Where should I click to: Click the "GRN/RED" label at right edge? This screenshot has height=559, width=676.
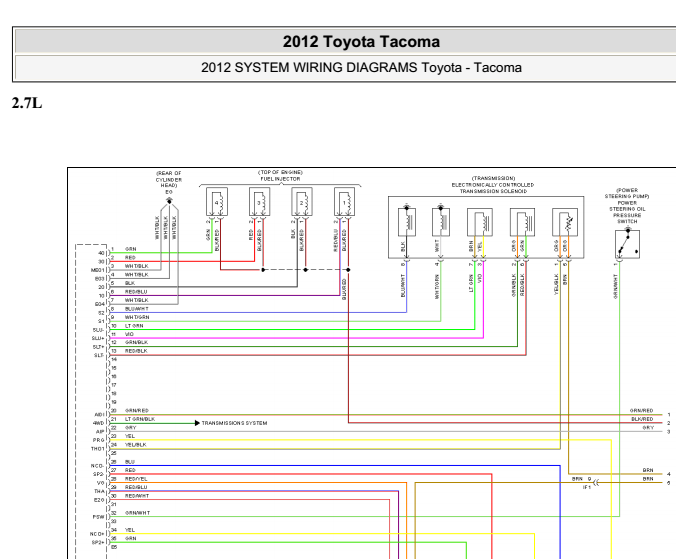642,411
